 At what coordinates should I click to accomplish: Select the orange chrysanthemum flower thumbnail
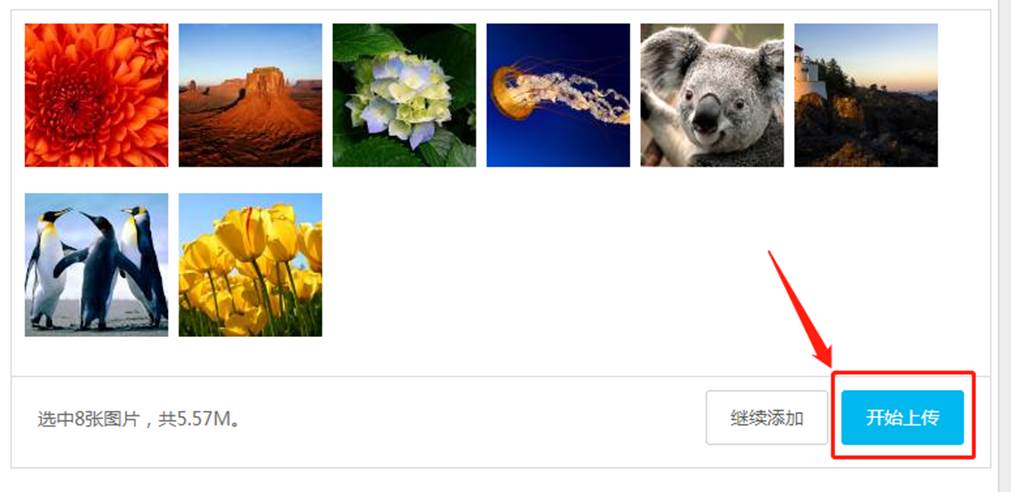click(x=96, y=95)
